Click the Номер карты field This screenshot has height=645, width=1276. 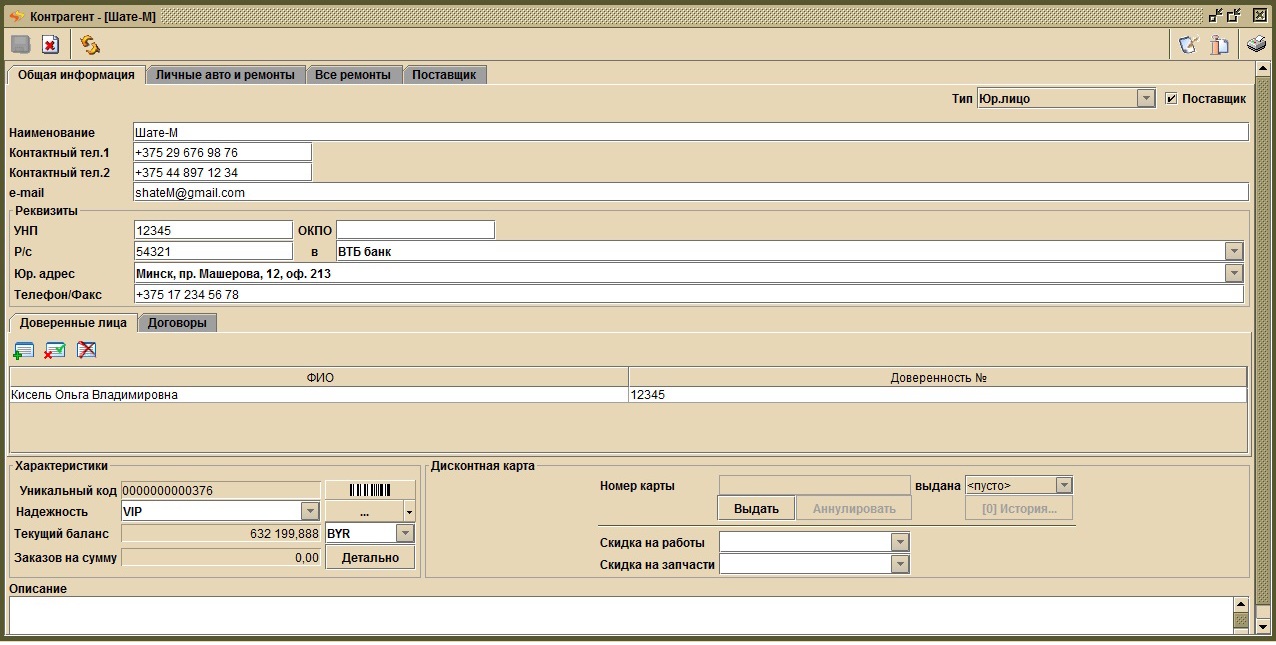click(814, 485)
